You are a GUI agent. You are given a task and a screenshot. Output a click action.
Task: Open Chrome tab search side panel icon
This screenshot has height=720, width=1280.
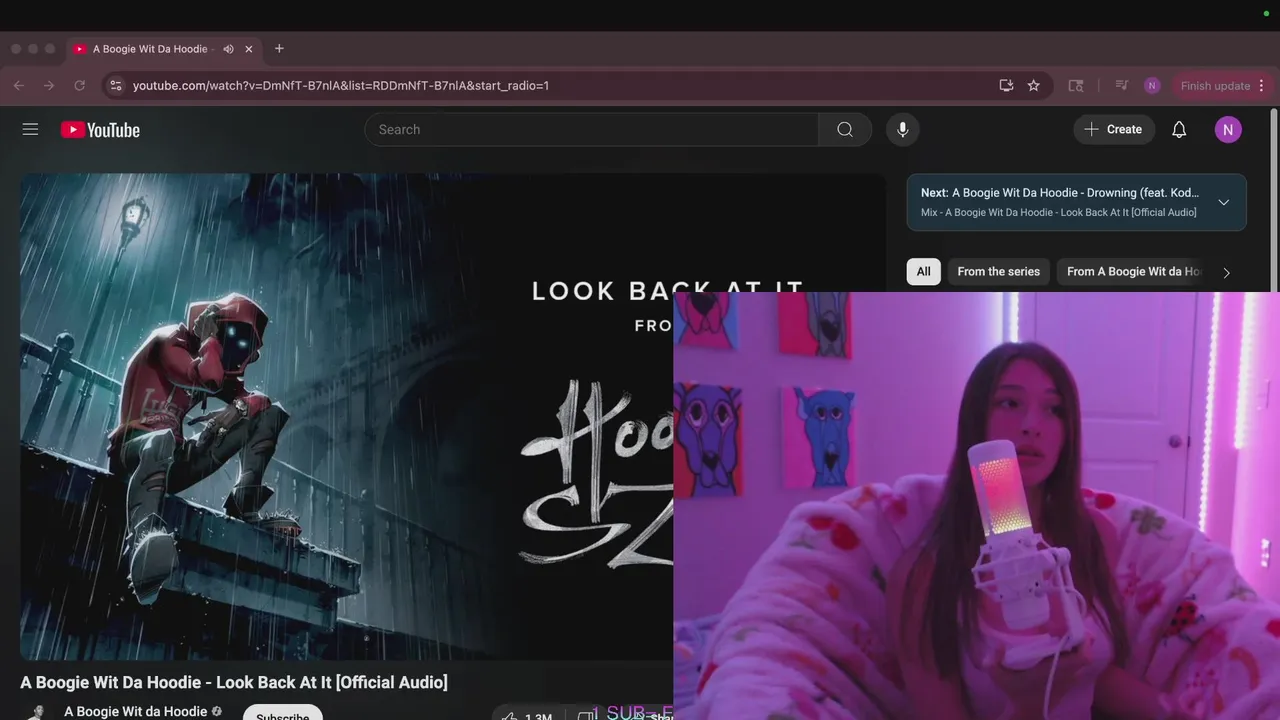[1076, 86]
